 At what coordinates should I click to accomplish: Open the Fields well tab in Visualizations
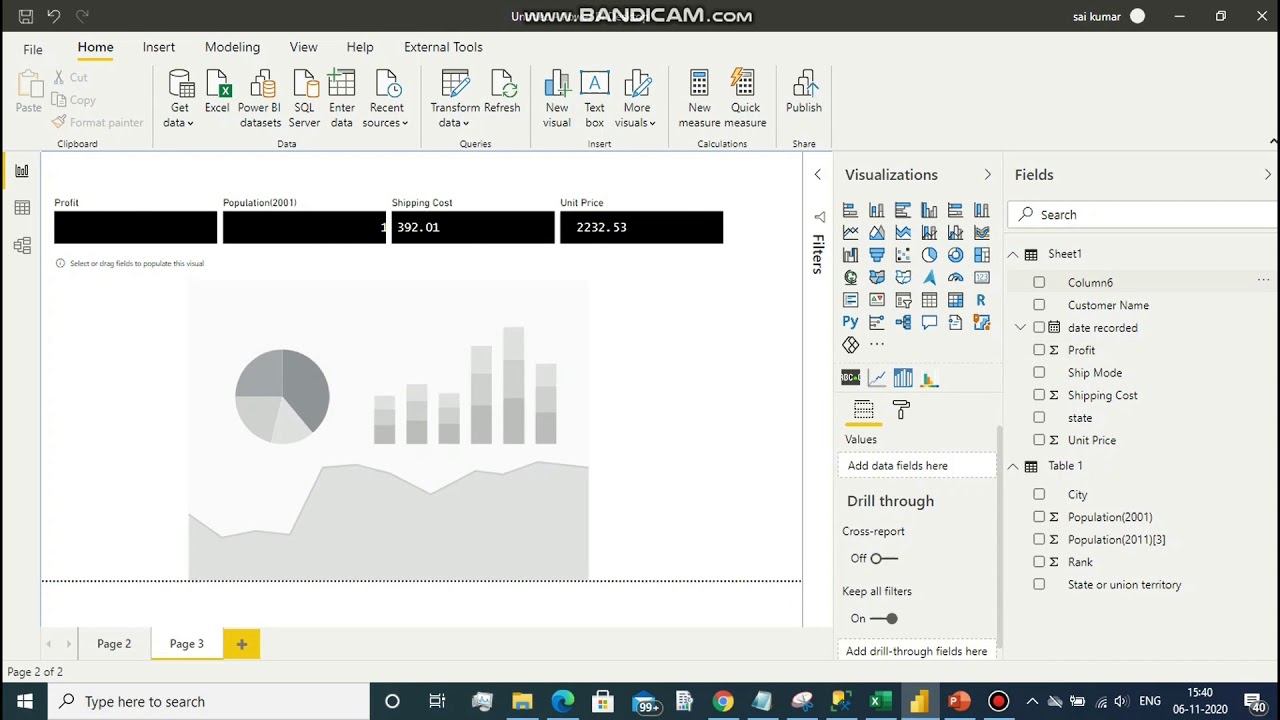click(x=864, y=410)
